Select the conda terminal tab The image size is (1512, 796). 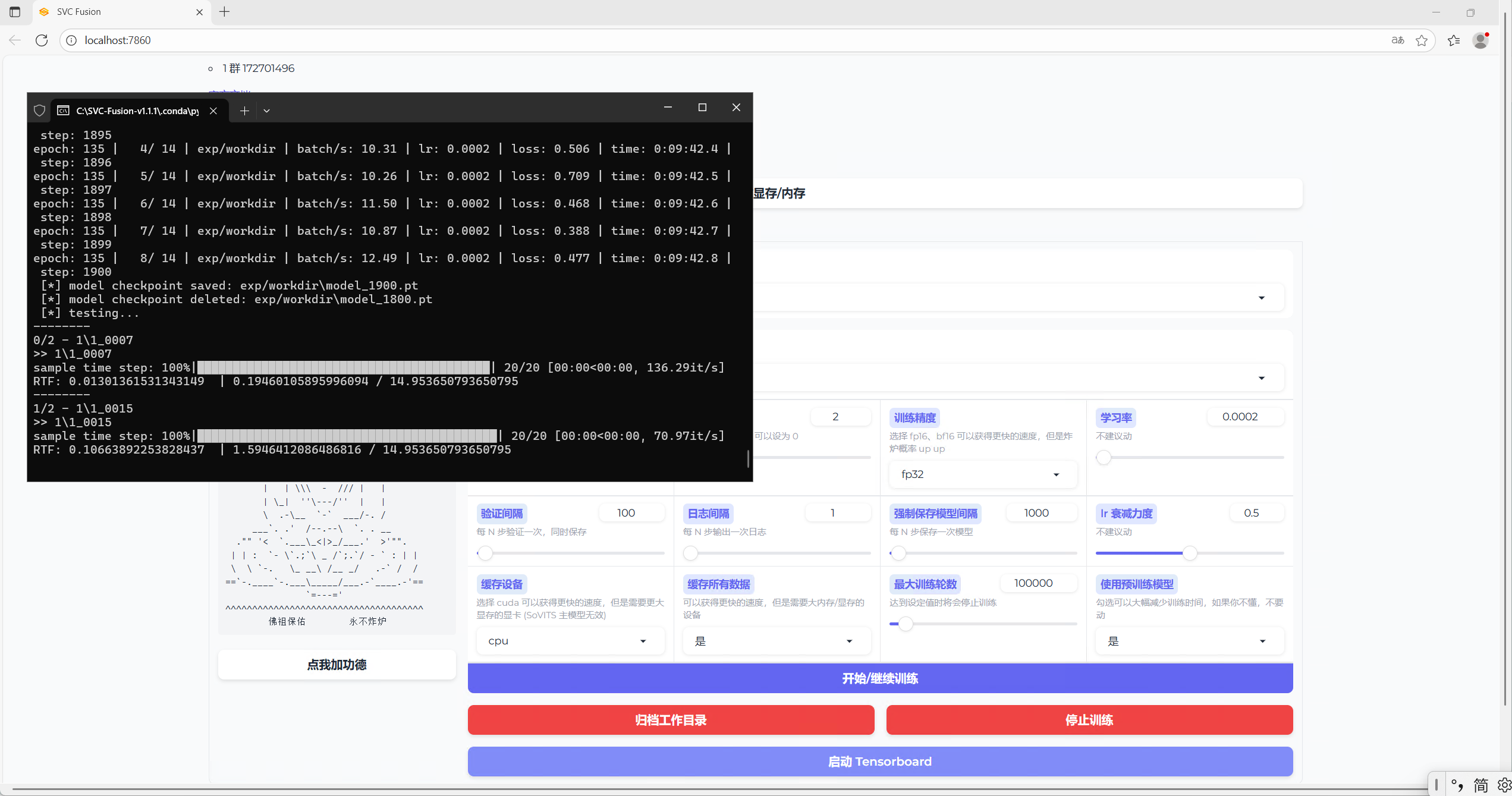point(137,111)
